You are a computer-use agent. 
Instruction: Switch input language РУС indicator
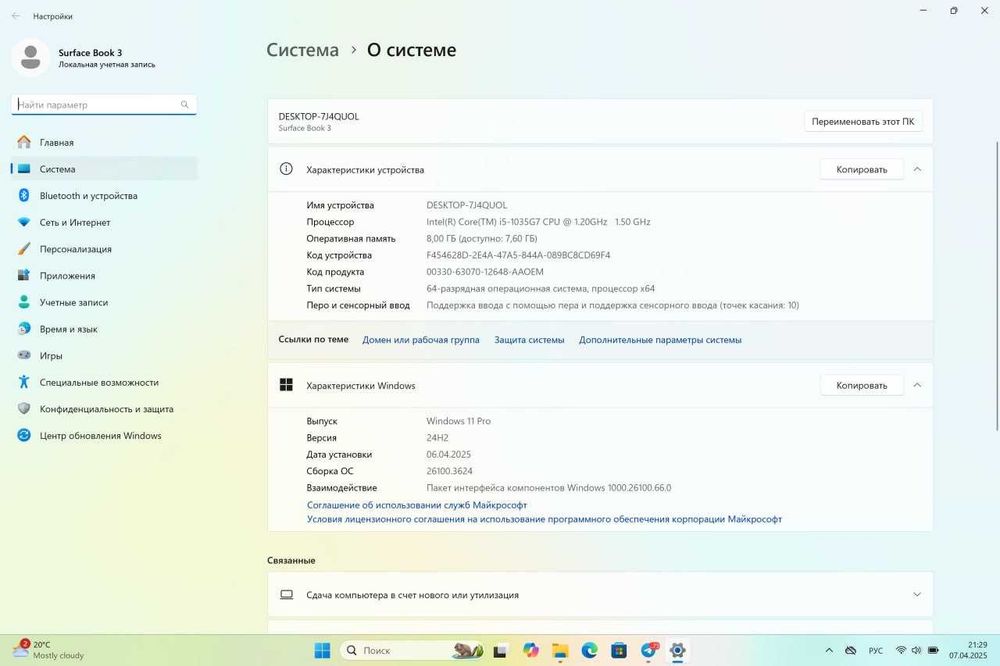pyautogui.click(x=876, y=650)
